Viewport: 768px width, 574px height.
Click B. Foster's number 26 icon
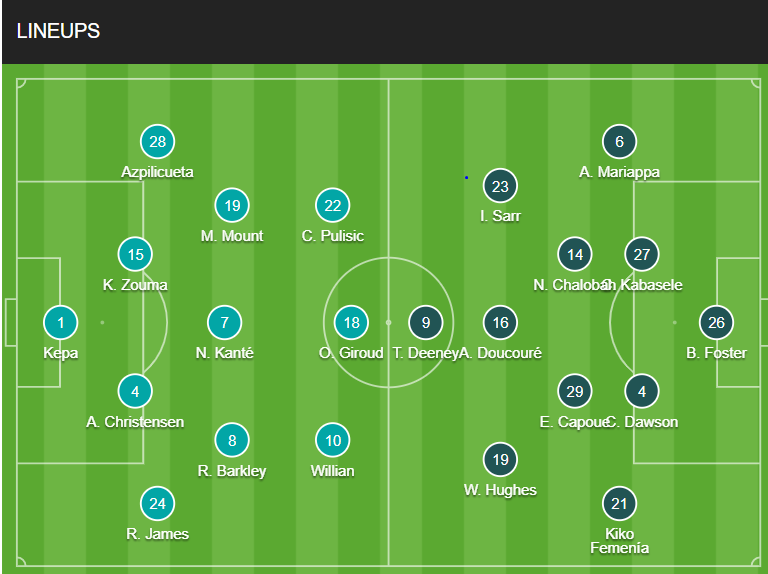(x=716, y=323)
